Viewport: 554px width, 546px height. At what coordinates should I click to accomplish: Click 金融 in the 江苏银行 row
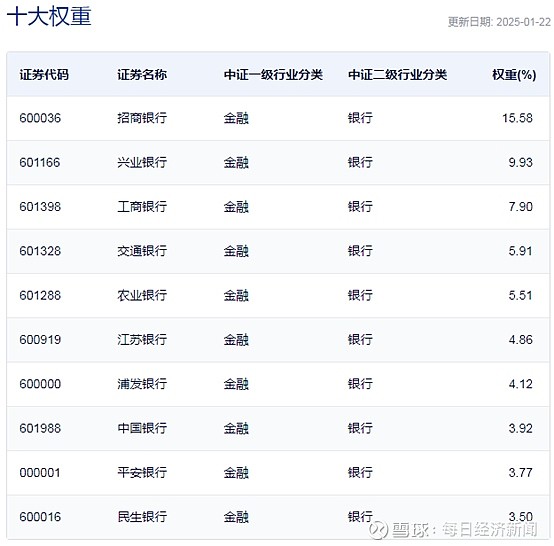pyautogui.click(x=236, y=340)
